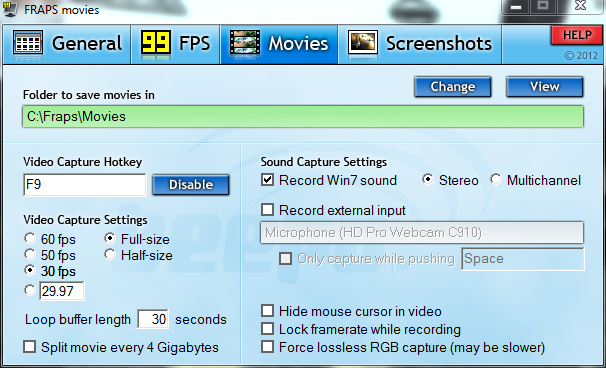Screen dimensions: 606x368
Task: Click the FRAPS title bar app icon
Action: [x=9, y=9]
